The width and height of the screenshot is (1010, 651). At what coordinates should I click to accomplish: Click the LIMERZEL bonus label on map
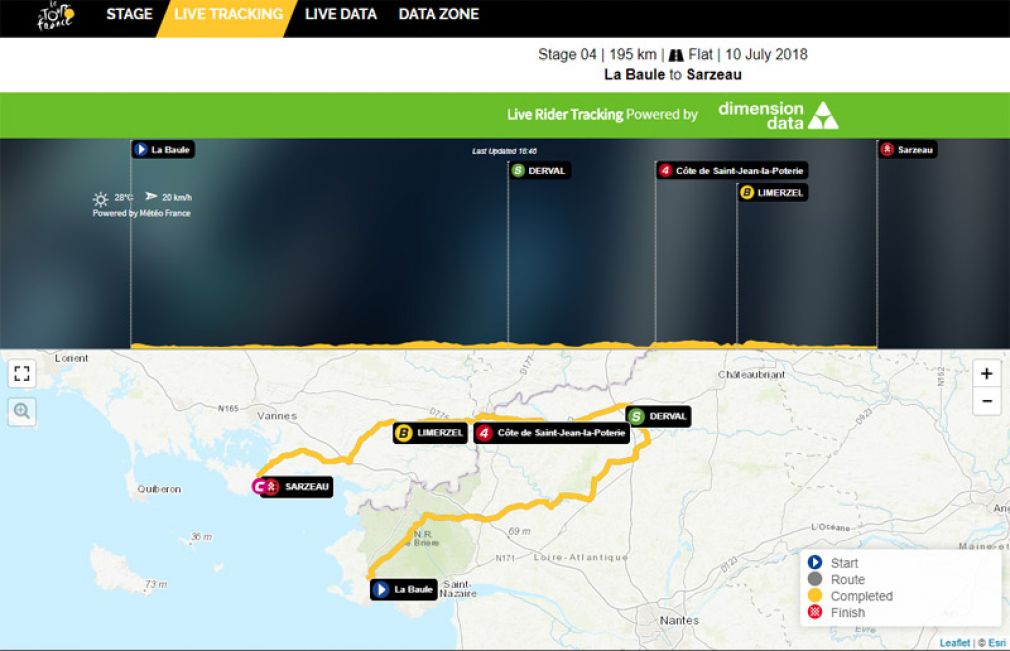pyautogui.click(x=430, y=433)
